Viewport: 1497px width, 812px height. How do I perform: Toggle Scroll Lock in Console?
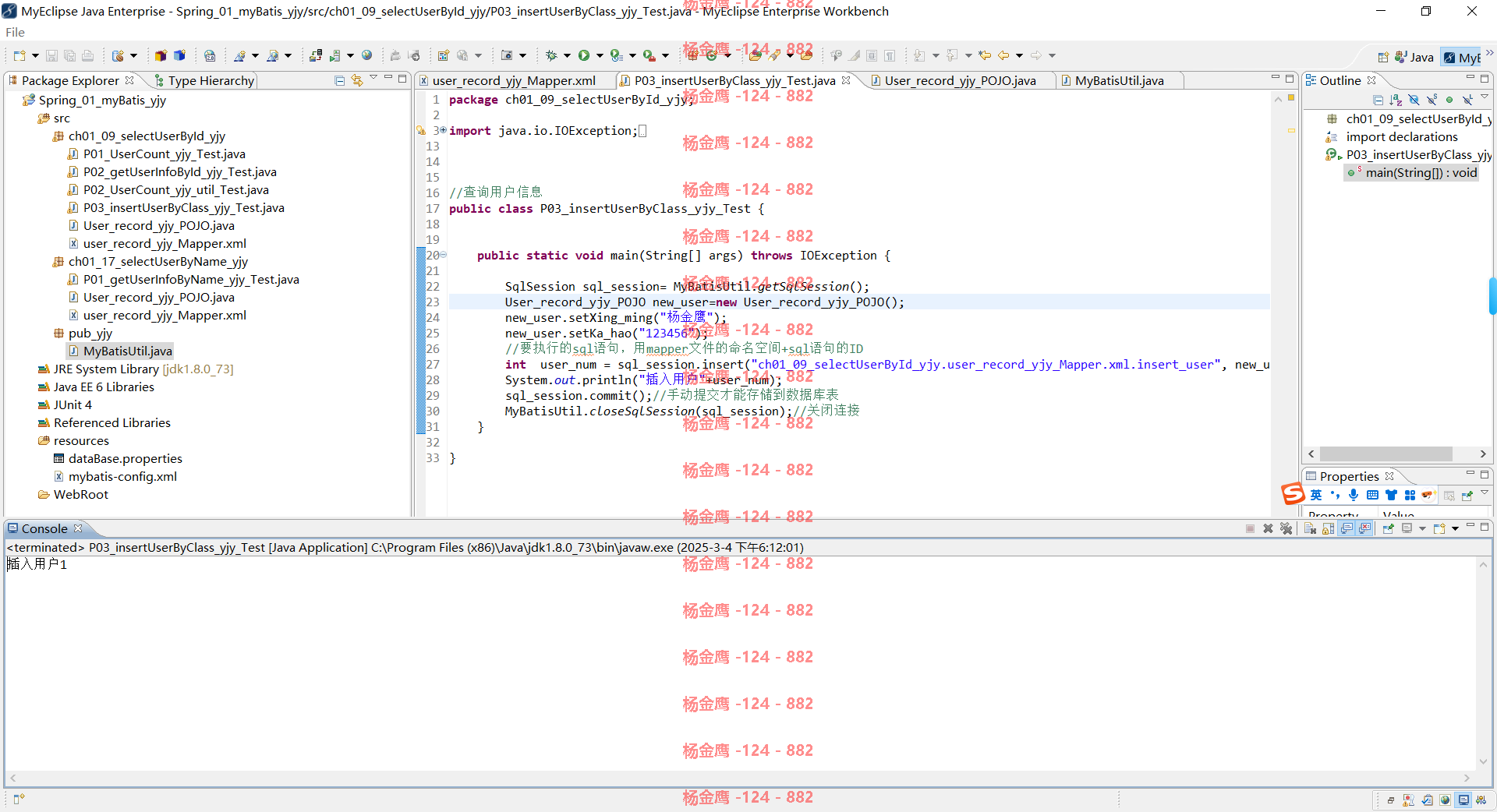click(x=1329, y=528)
